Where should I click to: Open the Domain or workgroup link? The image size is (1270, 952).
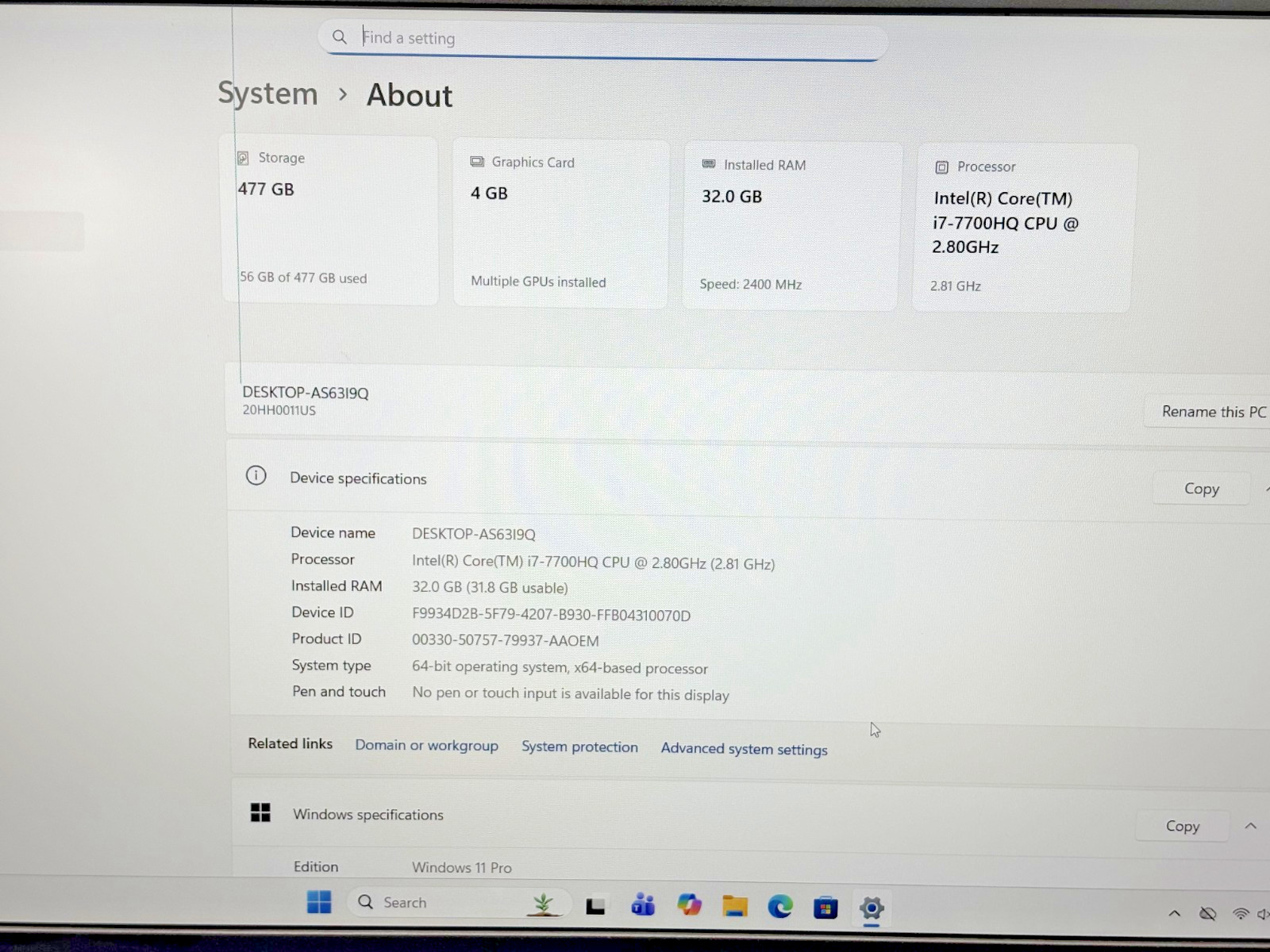(x=426, y=746)
